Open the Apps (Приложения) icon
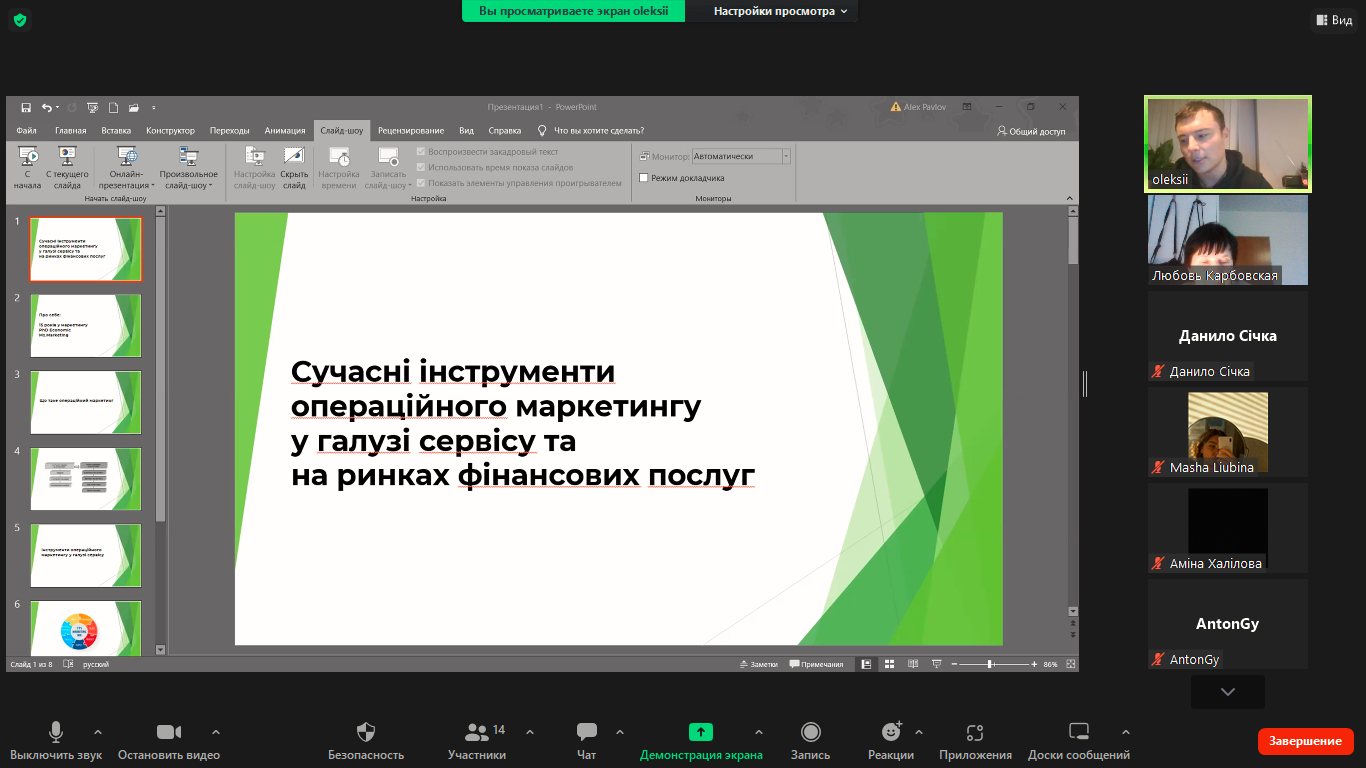This screenshot has height=768, width=1366. coord(975,733)
